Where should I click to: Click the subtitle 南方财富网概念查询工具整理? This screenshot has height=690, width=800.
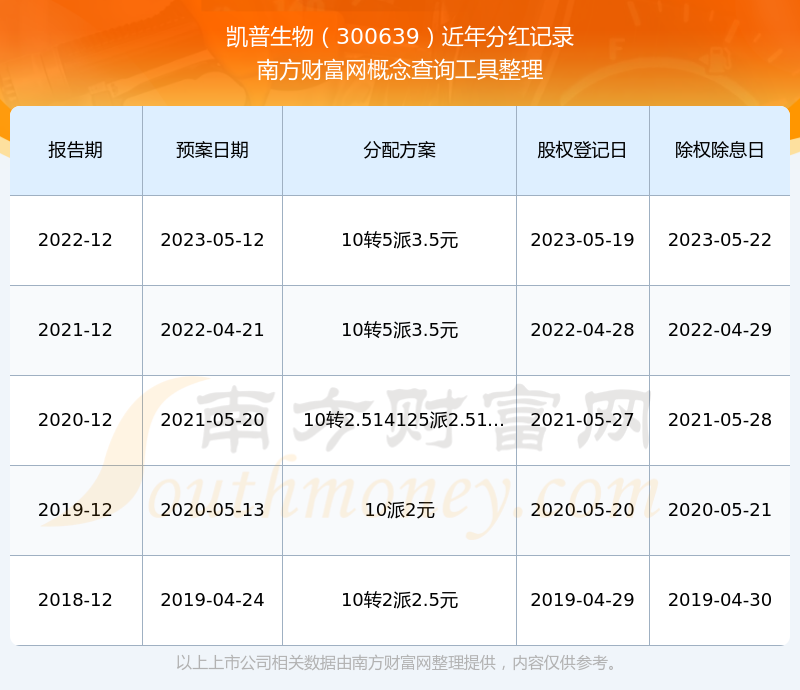pos(400,70)
